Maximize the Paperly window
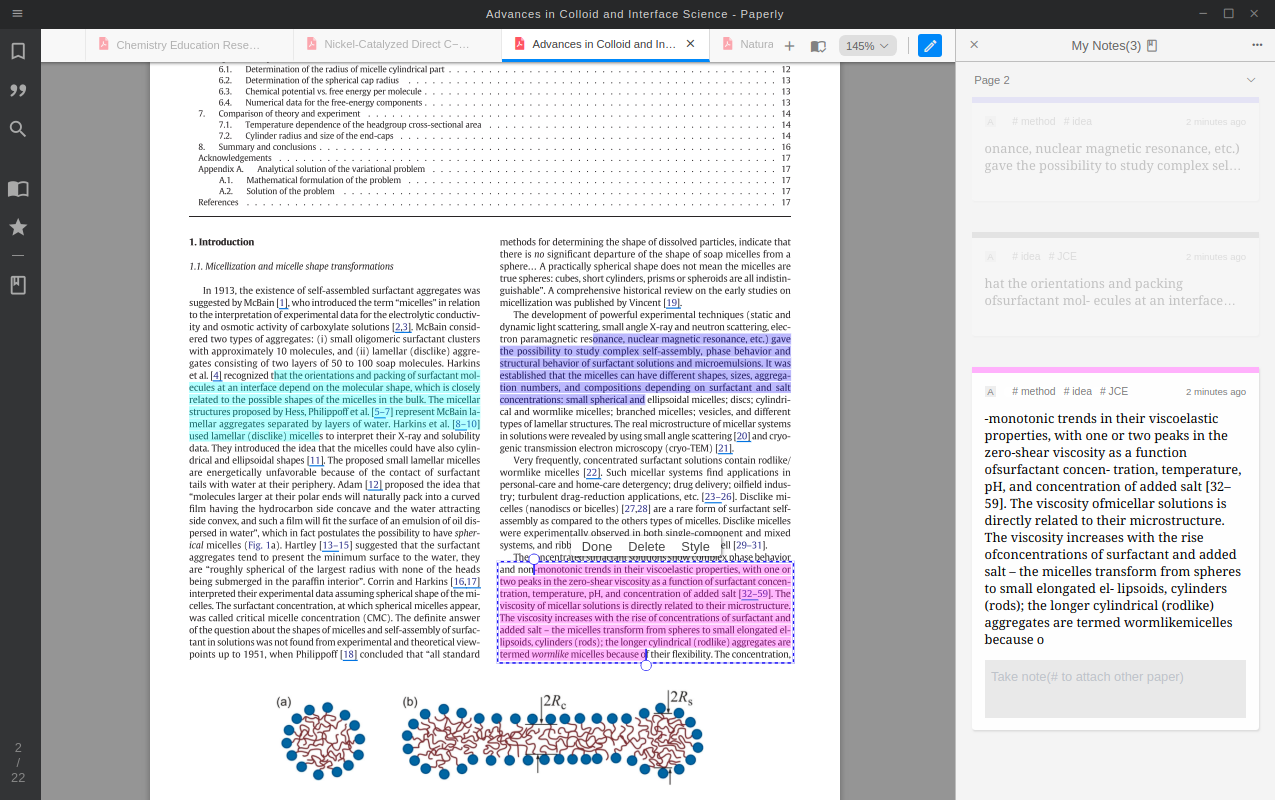Screen dimensions: 1275x800 (1228, 13)
